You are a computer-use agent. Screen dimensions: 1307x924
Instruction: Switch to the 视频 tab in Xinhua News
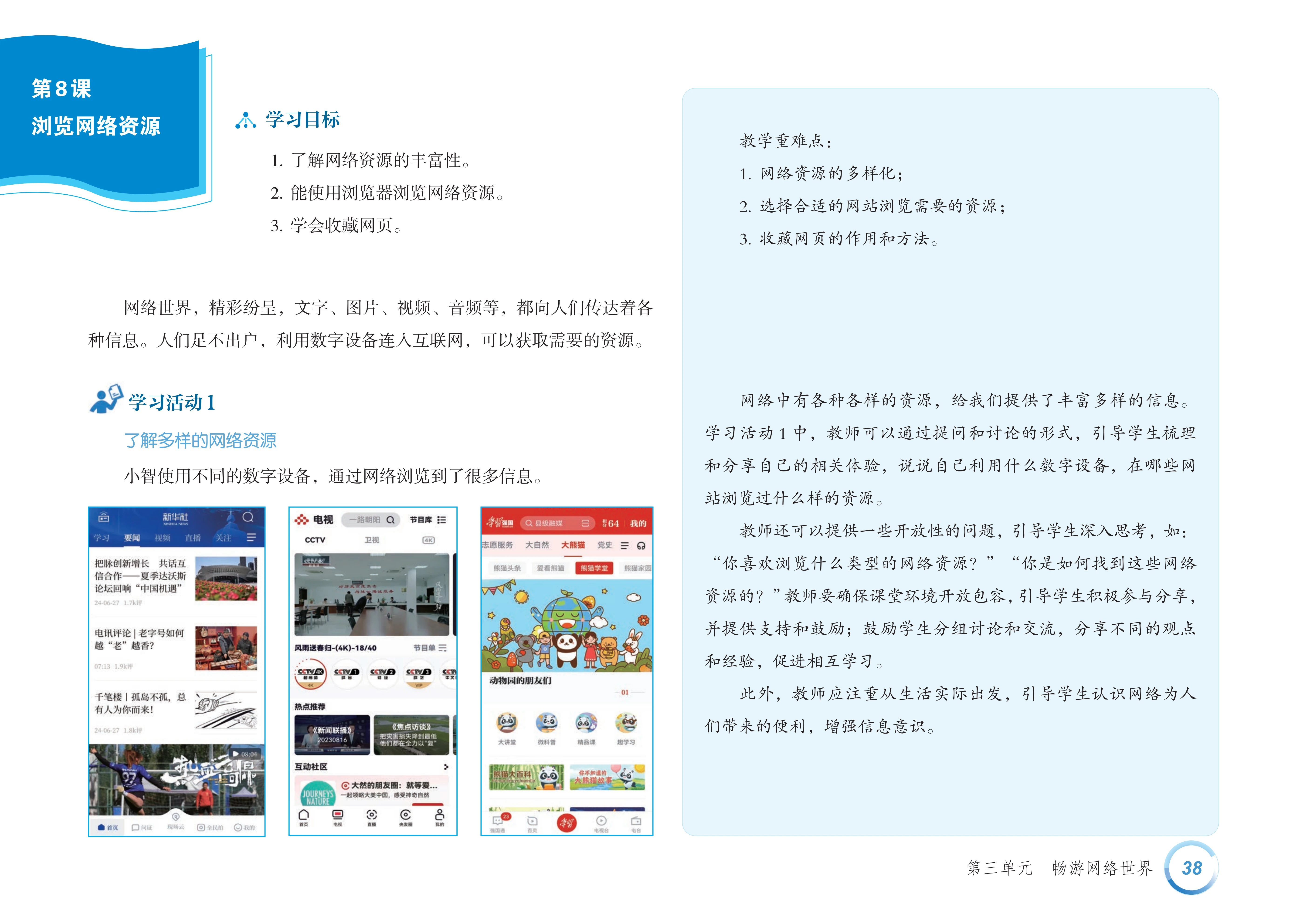[162, 538]
